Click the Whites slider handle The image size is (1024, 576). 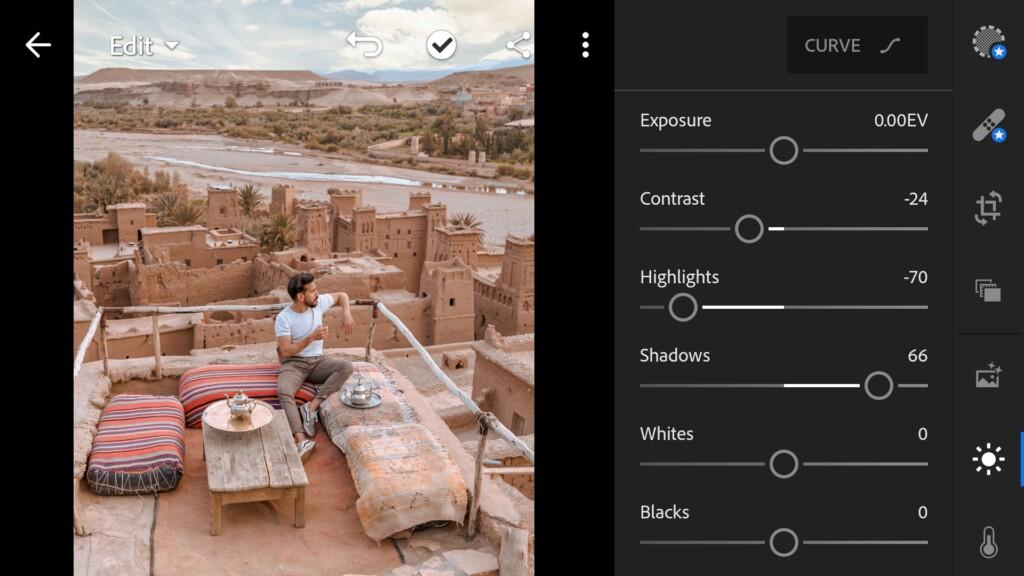pos(784,464)
